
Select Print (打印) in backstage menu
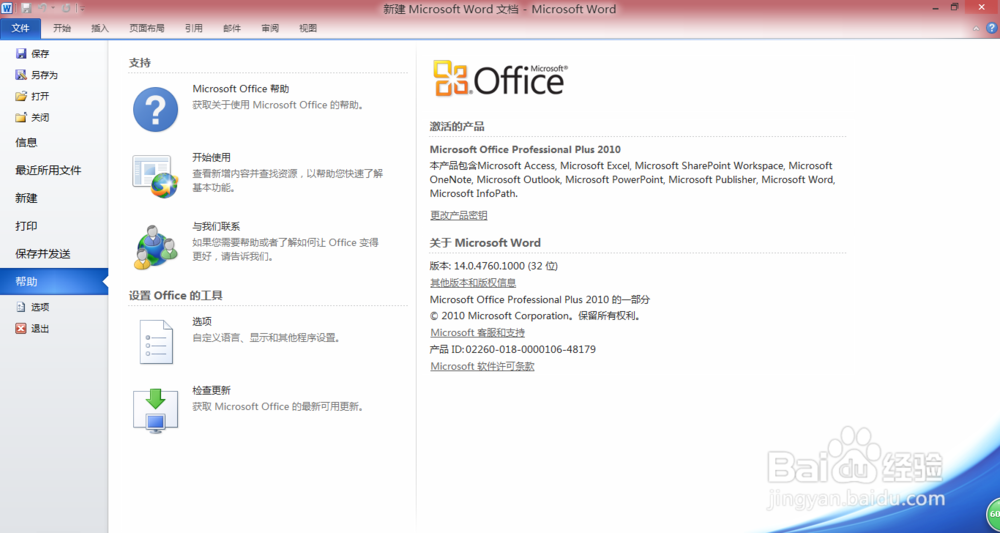coord(54,226)
